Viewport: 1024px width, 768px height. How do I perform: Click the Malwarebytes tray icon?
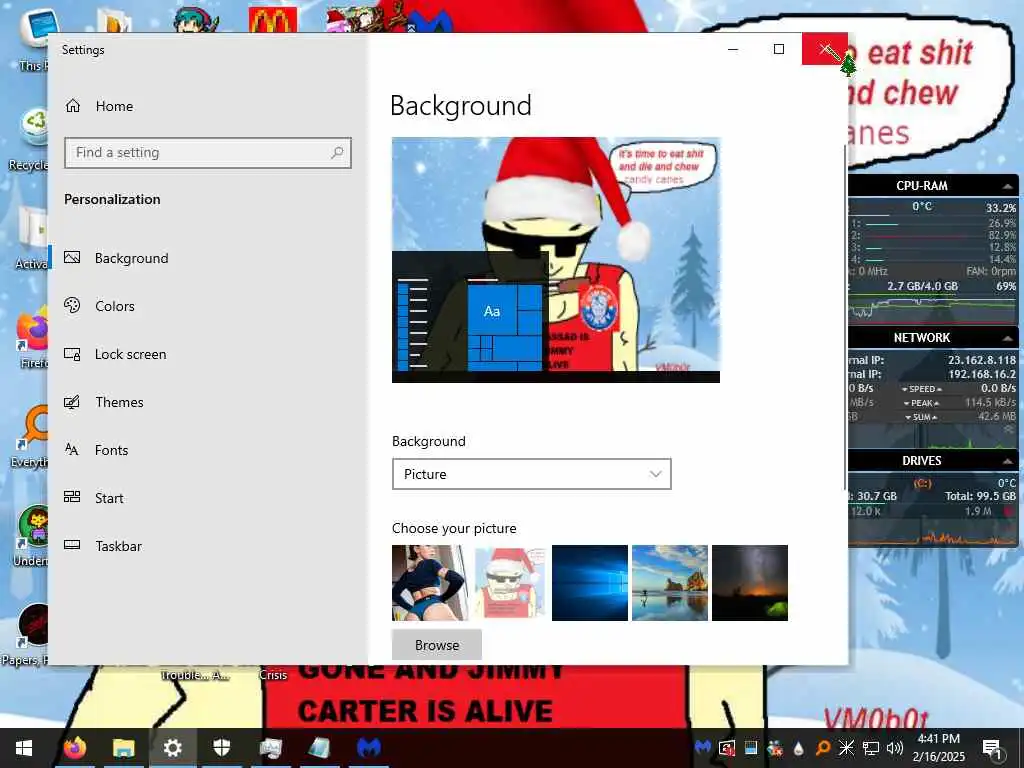pyautogui.click(x=703, y=748)
